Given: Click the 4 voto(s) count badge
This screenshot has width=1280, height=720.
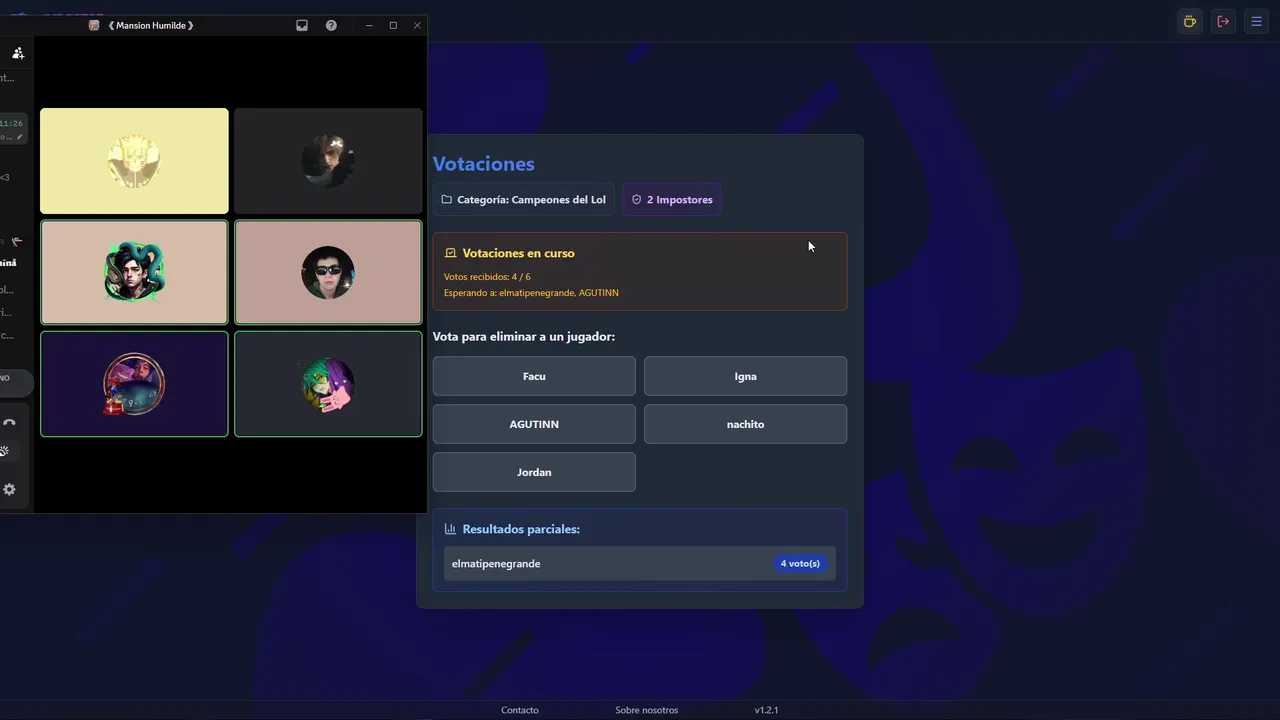Looking at the screenshot, I should point(800,563).
